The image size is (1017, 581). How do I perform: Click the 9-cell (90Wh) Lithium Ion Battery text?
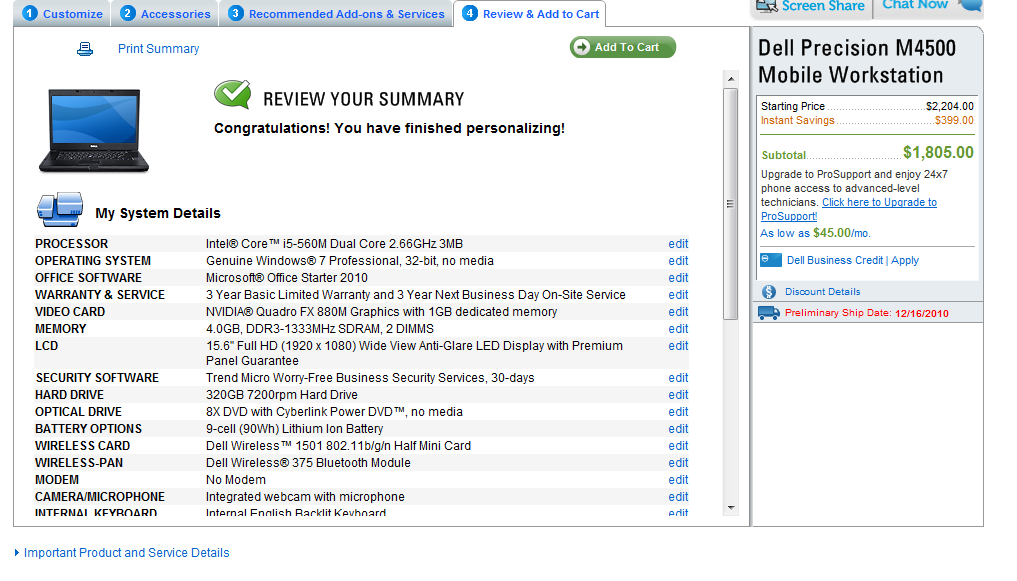coord(294,429)
